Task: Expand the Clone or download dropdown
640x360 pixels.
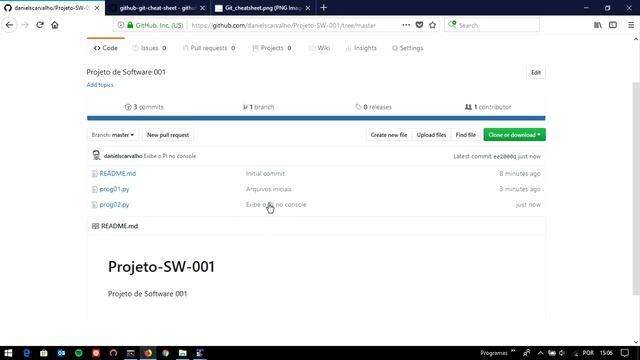Action: click(x=514, y=135)
